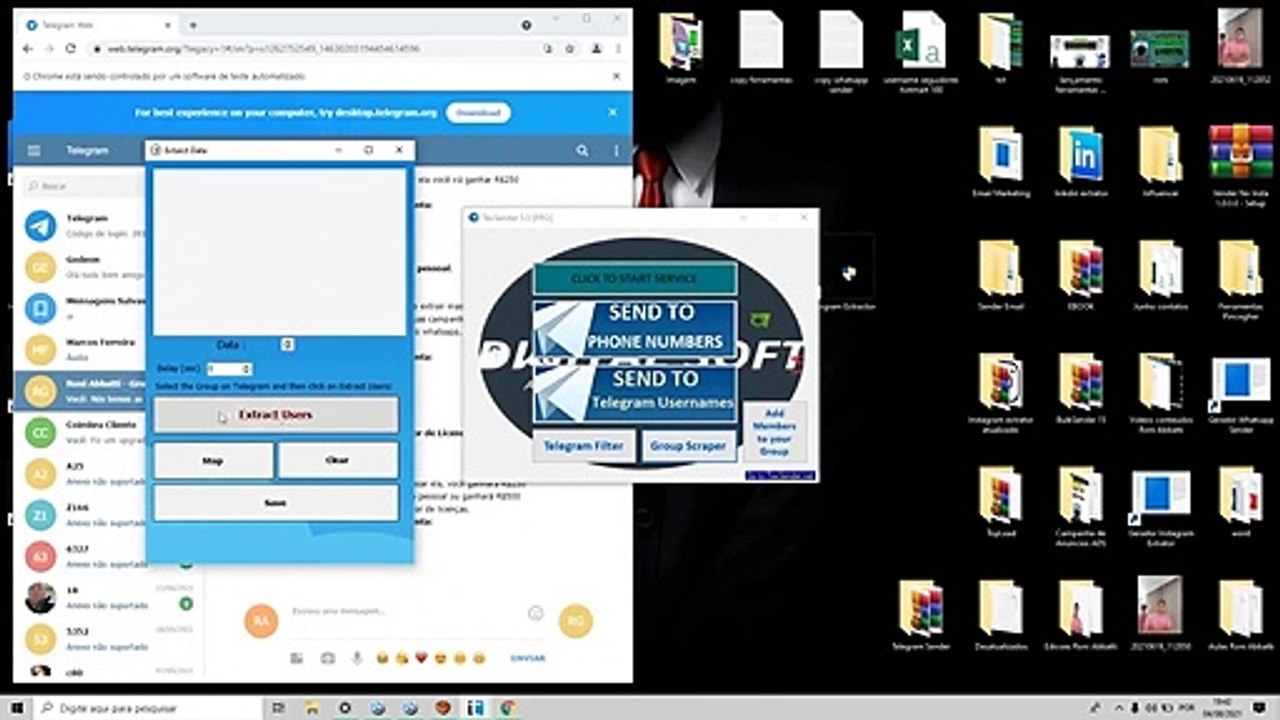Click Stop in the Extract Data window
1280x720 pixels.
(213, 461)
